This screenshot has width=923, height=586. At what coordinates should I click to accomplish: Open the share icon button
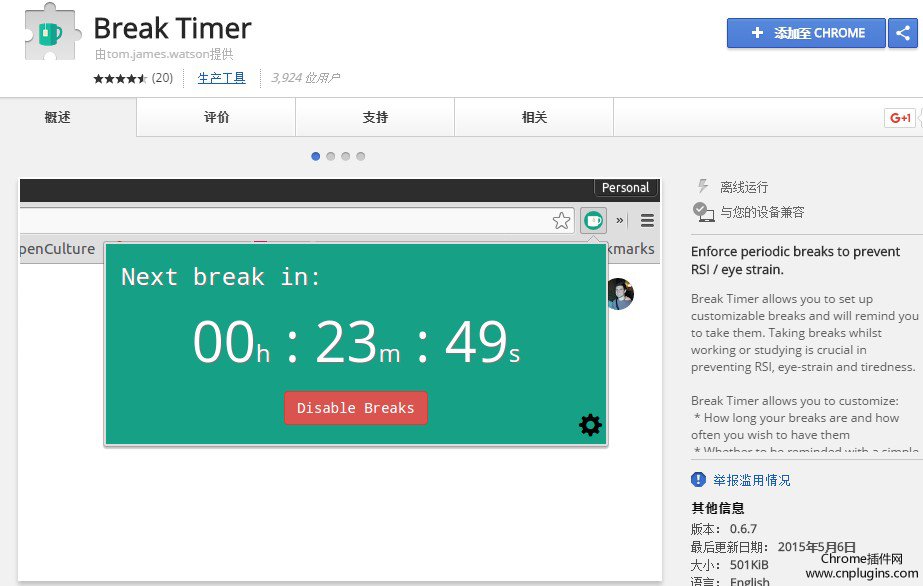pyautogui.click(x=903, y=33)
